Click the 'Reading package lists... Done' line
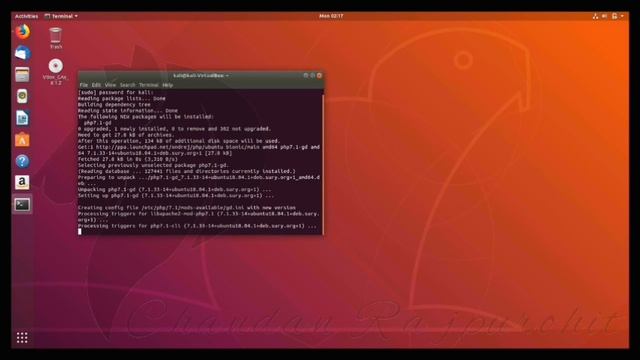This screenshot has width=640, height=360. [x=122, y=98]
